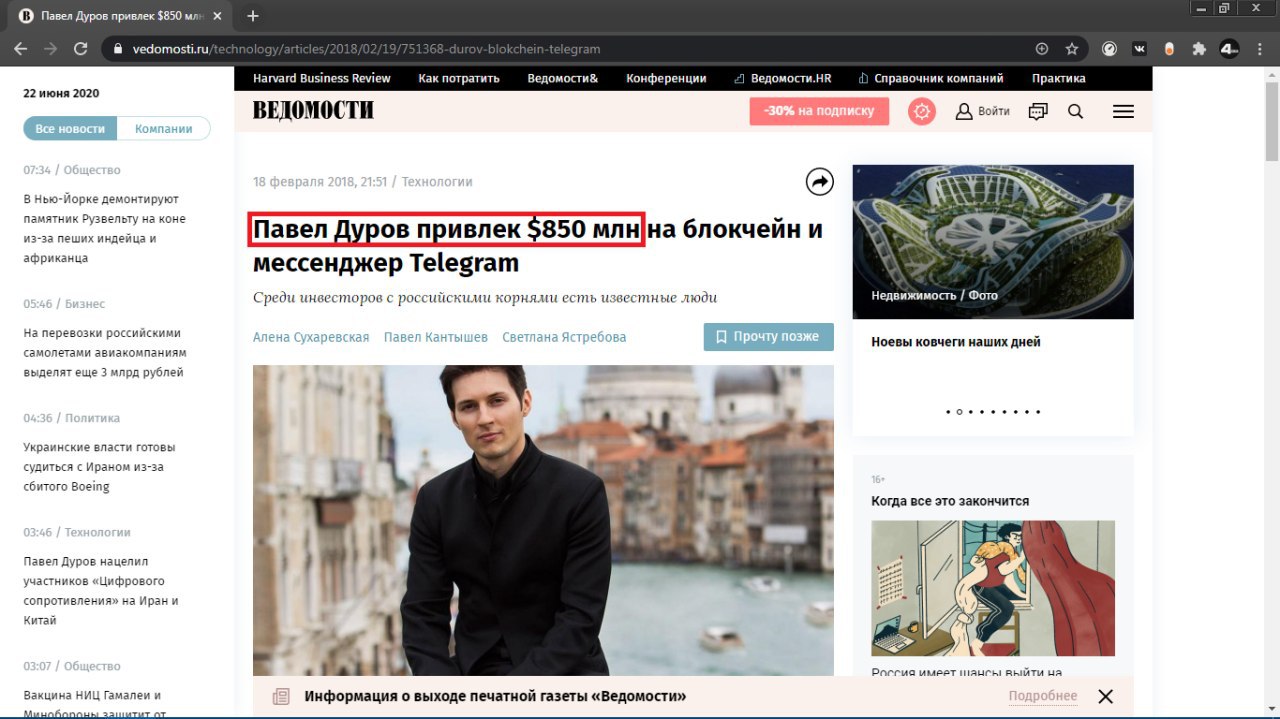
Task: Open the Extensions puzzle icon
Action: pos(1199,48)
